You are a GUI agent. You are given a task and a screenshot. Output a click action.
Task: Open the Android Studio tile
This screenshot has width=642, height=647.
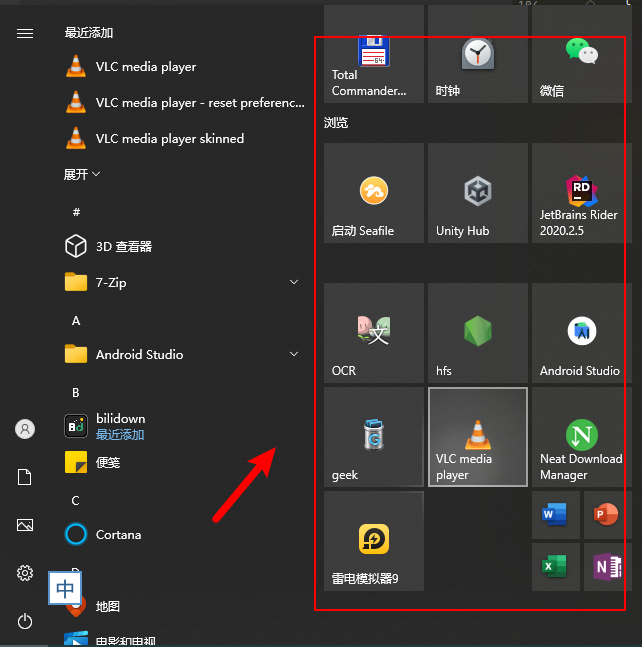[x=582, y=333]
